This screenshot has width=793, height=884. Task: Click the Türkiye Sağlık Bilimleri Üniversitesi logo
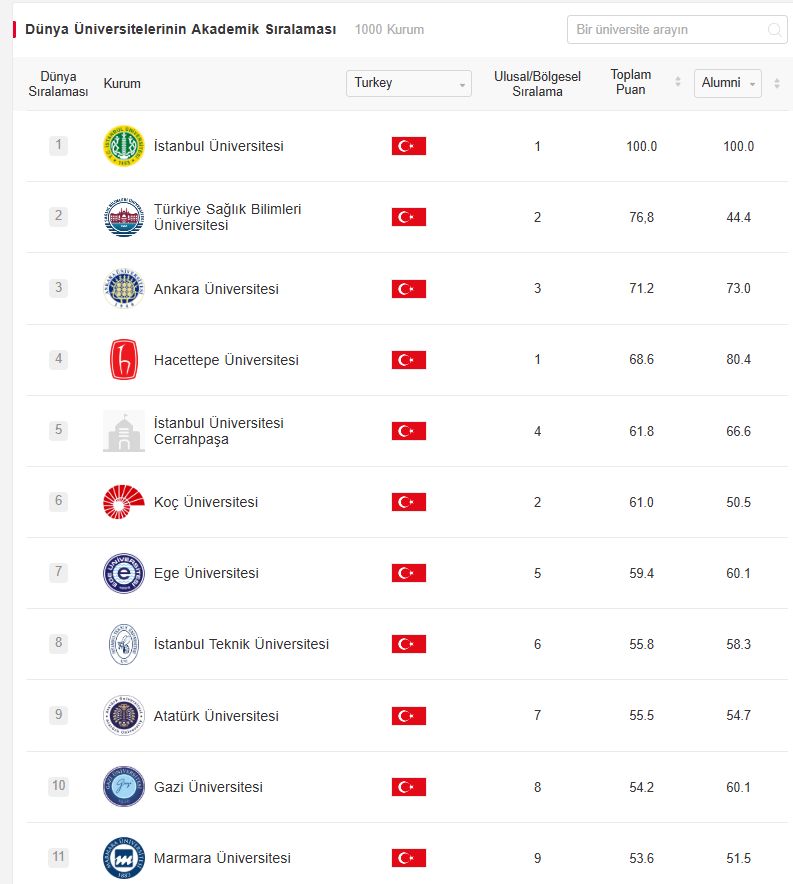point(124,217)
